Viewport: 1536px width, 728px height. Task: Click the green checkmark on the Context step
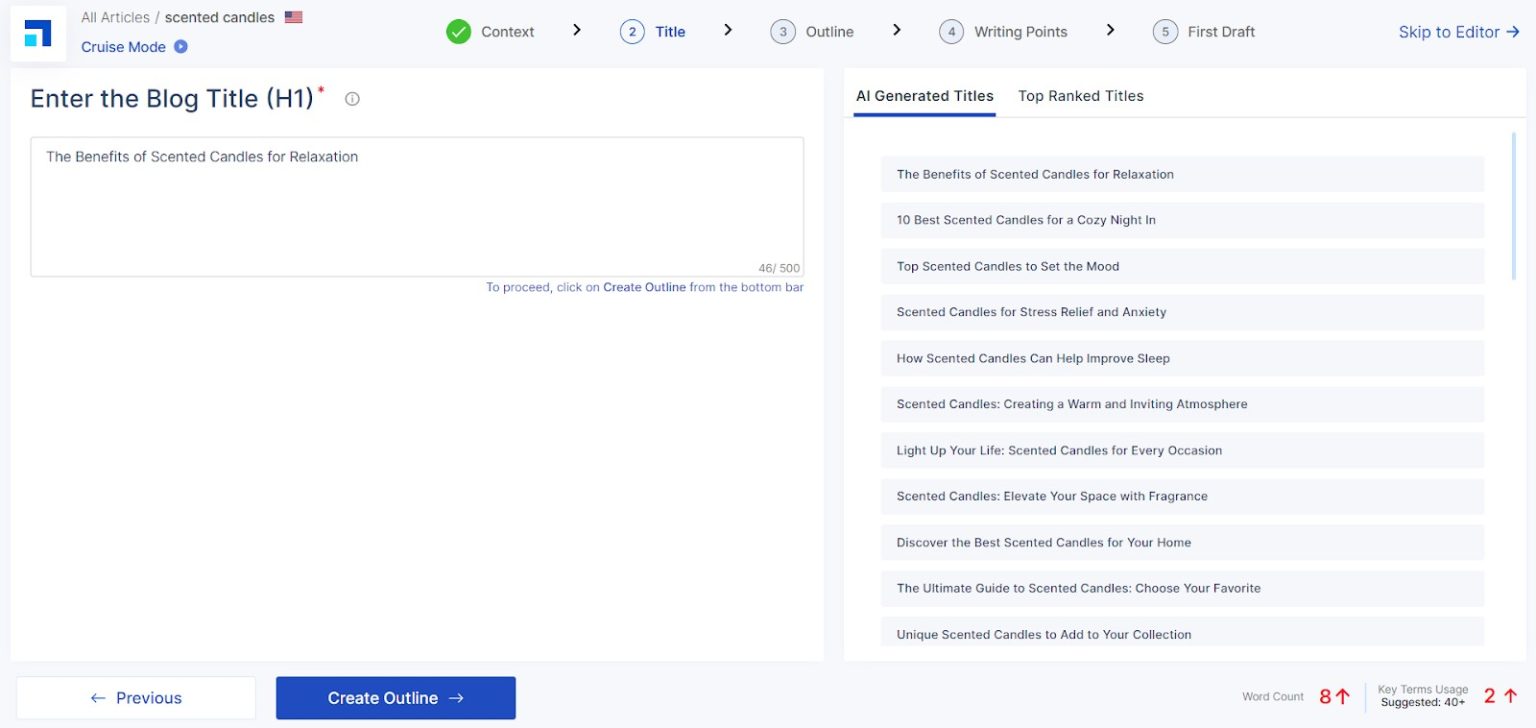tap(458, 31)
